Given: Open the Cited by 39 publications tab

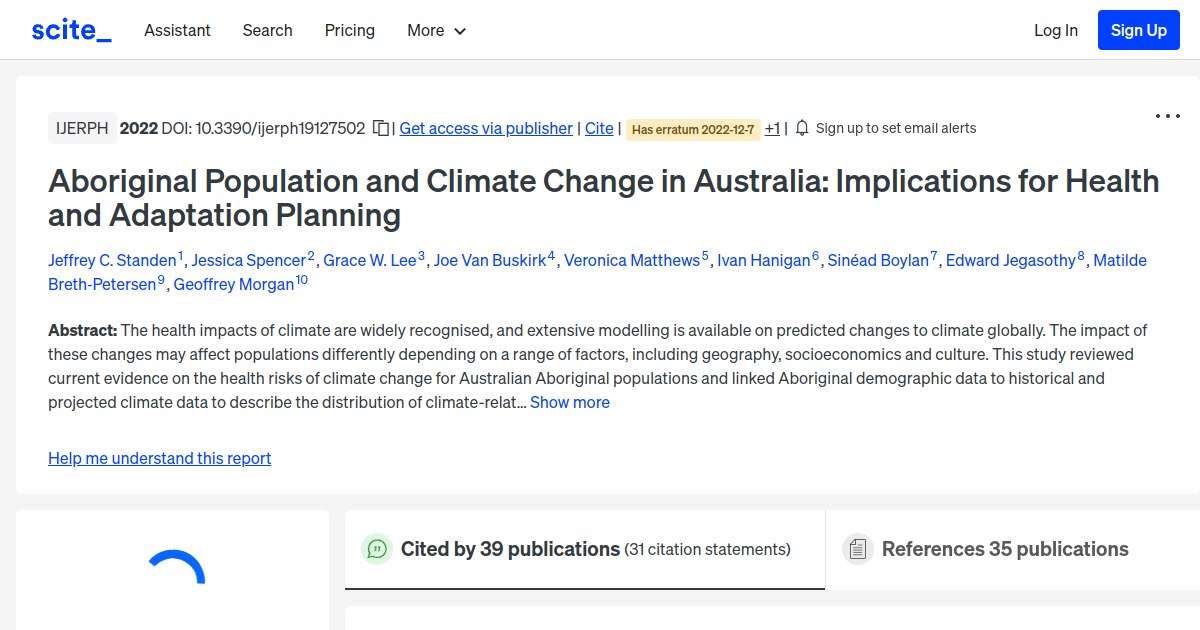Looking at the screenshot, I should pyautogui.click(x=510, y=549).
